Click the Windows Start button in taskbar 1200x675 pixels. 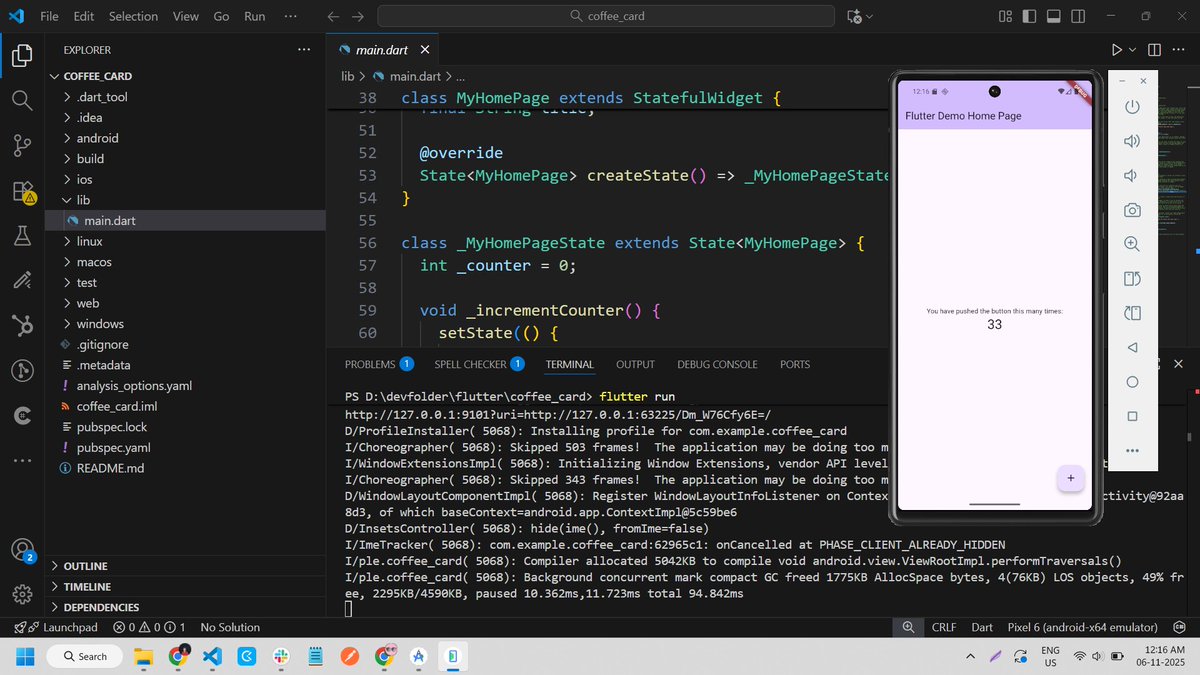[x=24, y=656]
